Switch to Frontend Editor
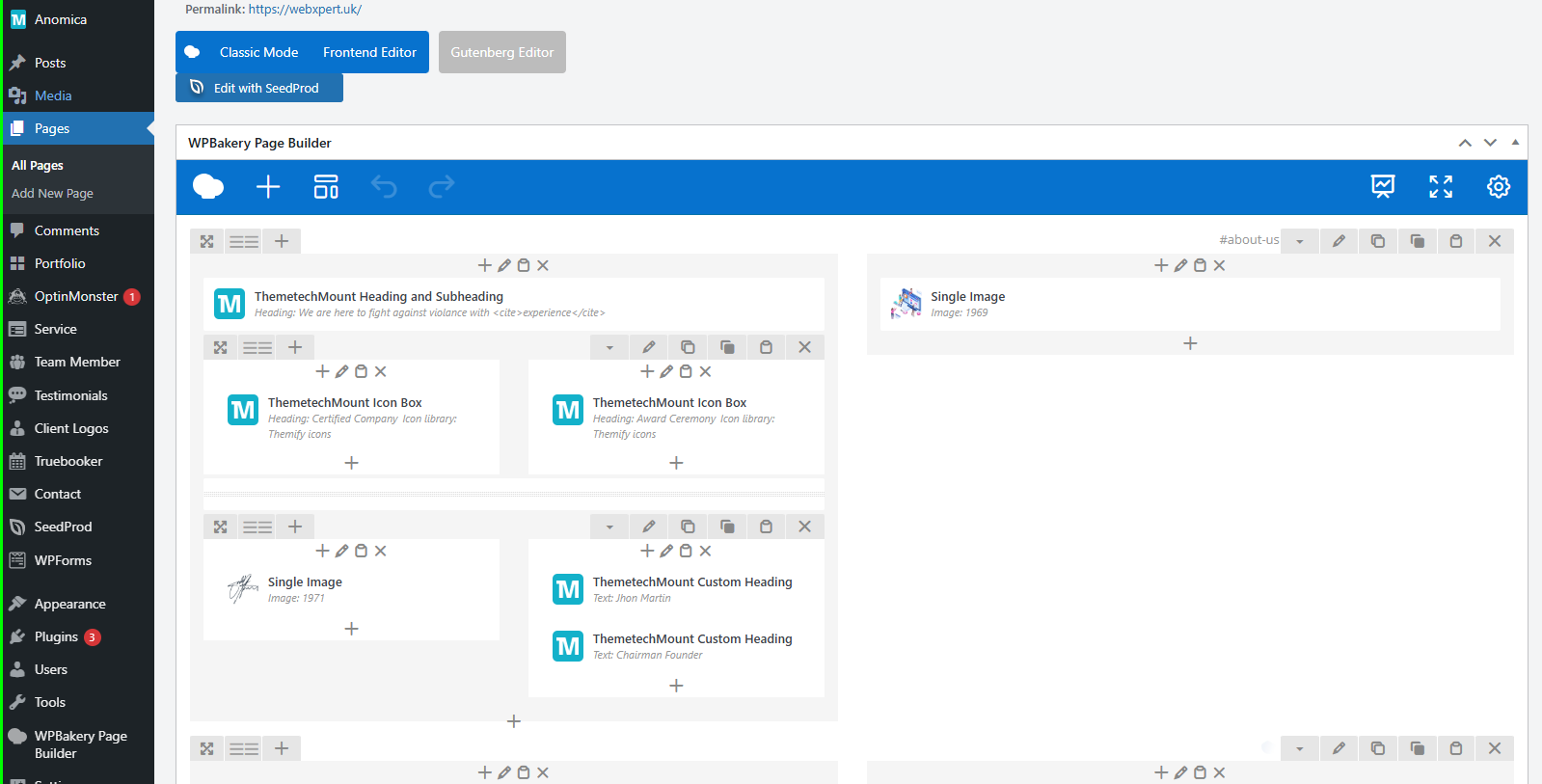This screenshot has height=784, width=1542. point(369,52)
